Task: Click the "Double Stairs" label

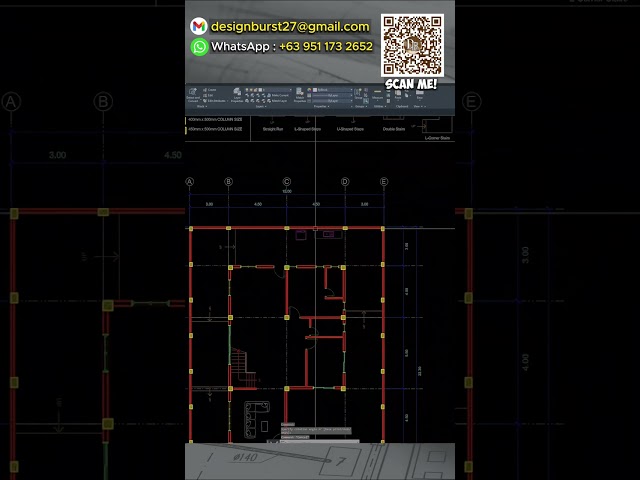Action: tap(394, 129)
